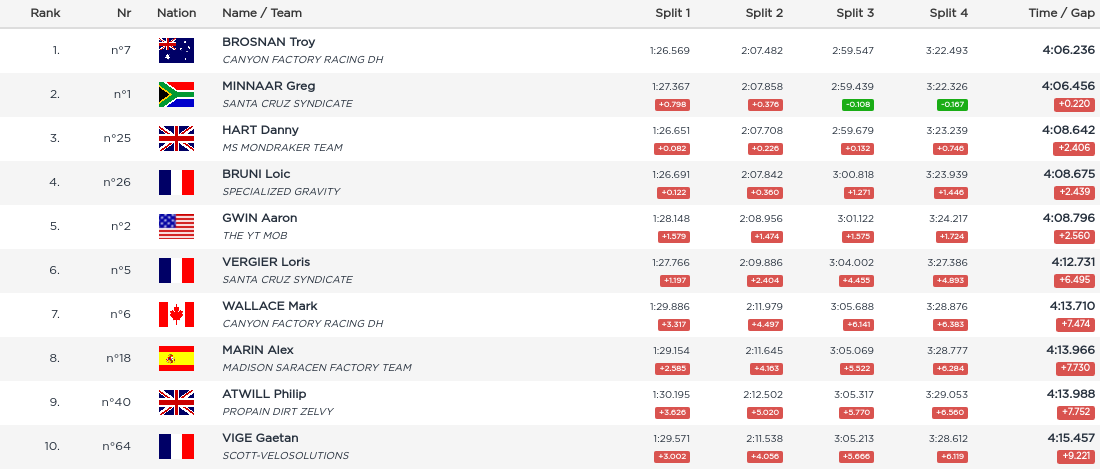Click the Spanish flag for Marin Alex

click(x=176, y=358)
